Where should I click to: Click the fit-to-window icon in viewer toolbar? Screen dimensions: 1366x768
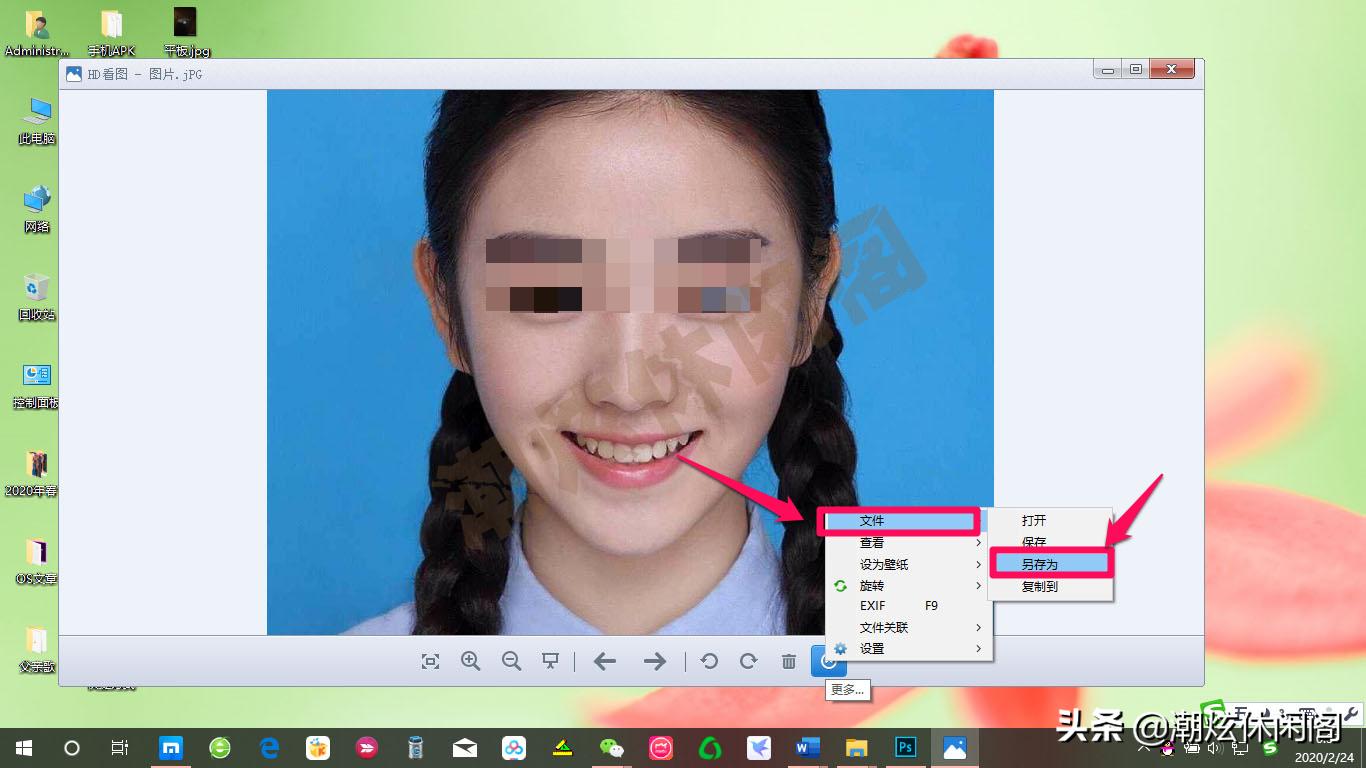(430, 661)
